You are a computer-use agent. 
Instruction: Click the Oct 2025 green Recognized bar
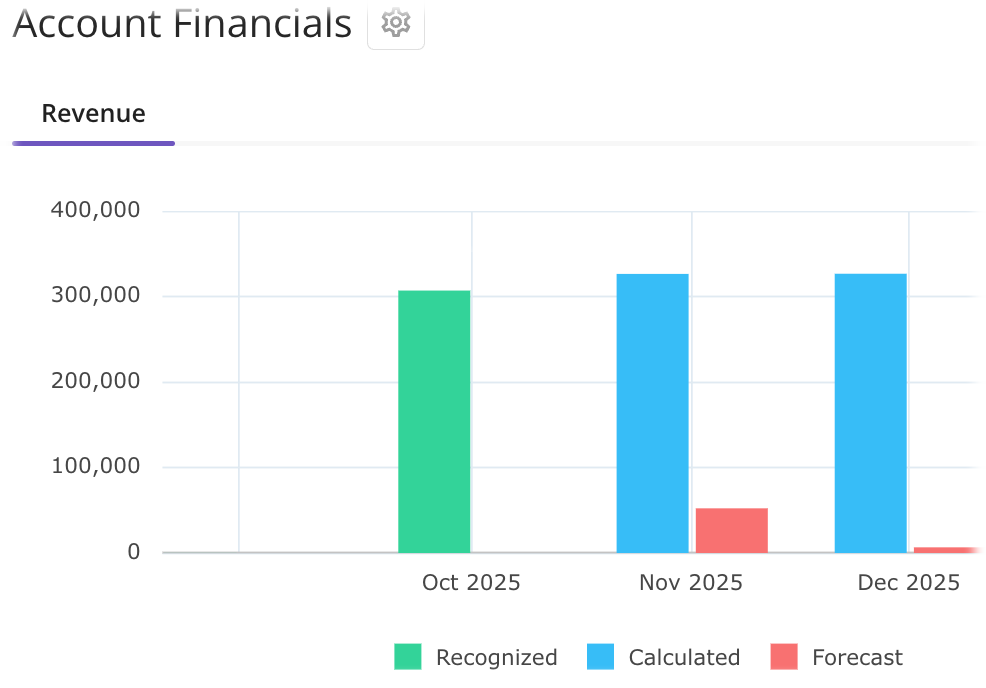point(435,420)
